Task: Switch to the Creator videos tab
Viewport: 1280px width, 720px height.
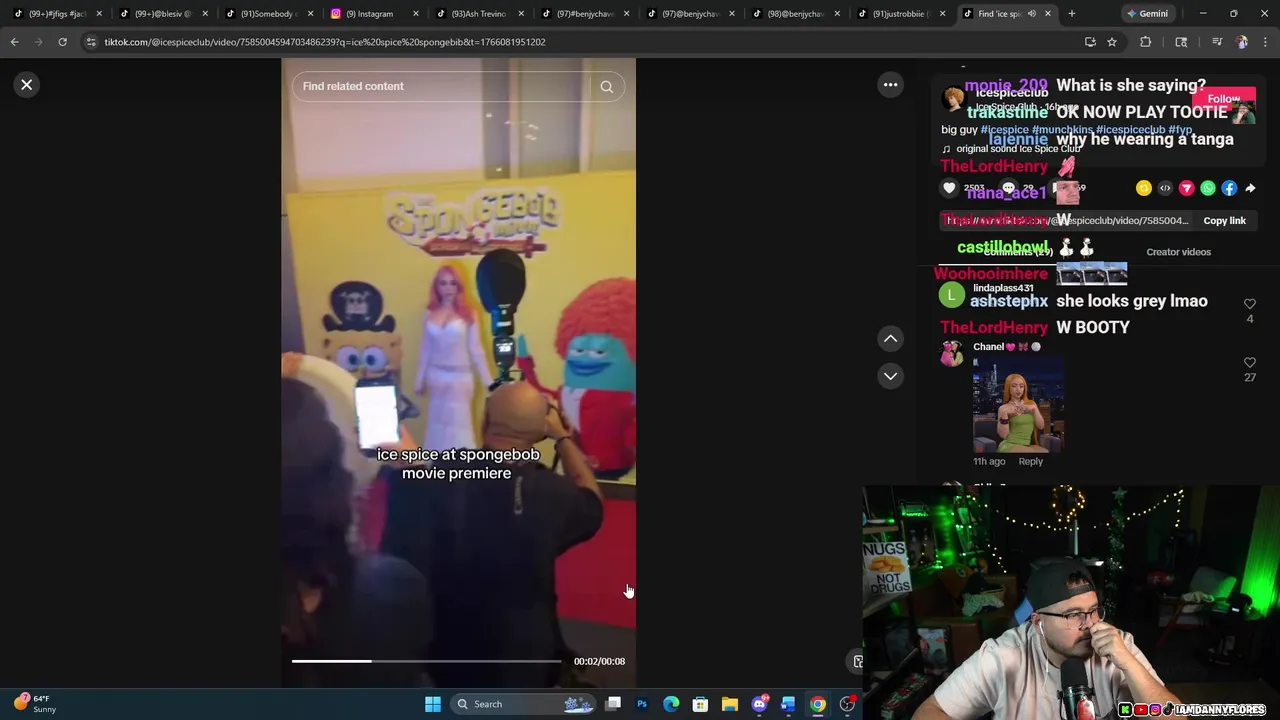Action: point(1178,252)
